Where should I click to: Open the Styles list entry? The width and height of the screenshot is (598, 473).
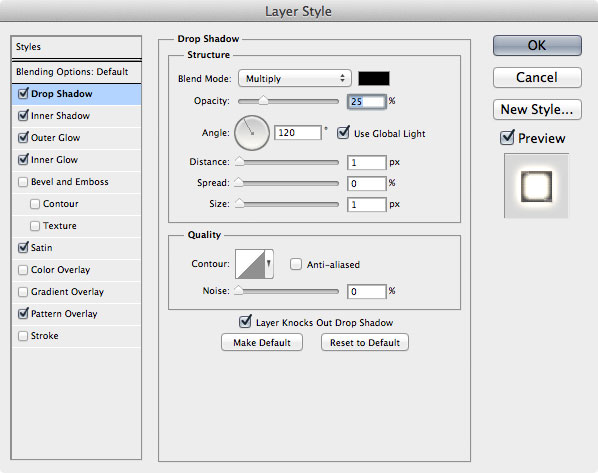[x=76, y=47]
